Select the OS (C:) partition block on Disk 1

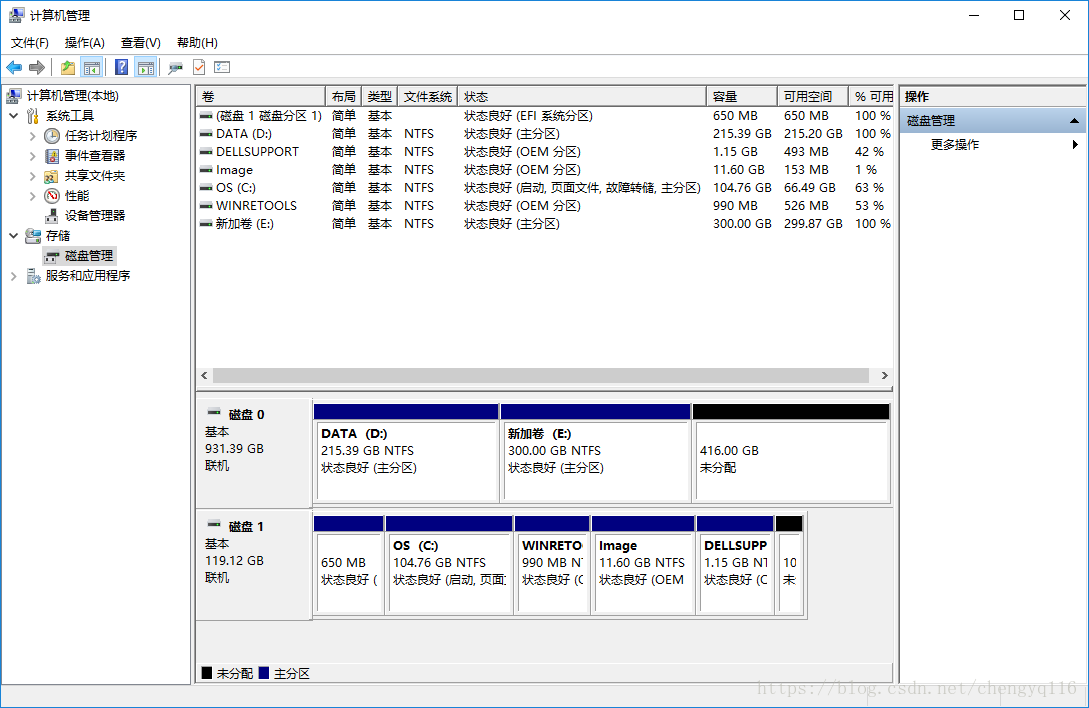[x=449, y=565]
